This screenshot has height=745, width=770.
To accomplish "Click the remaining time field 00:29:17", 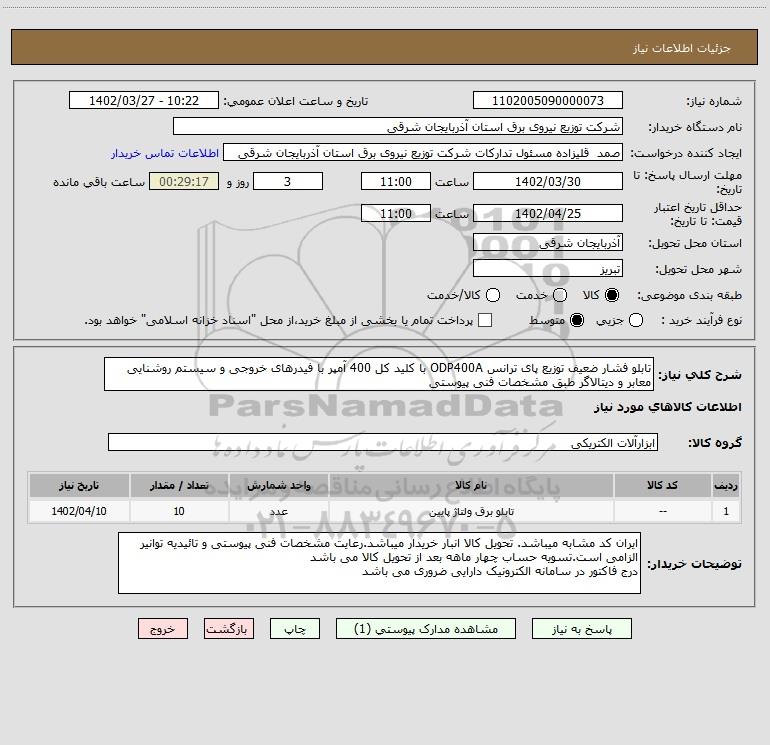I will pos(184,181).
